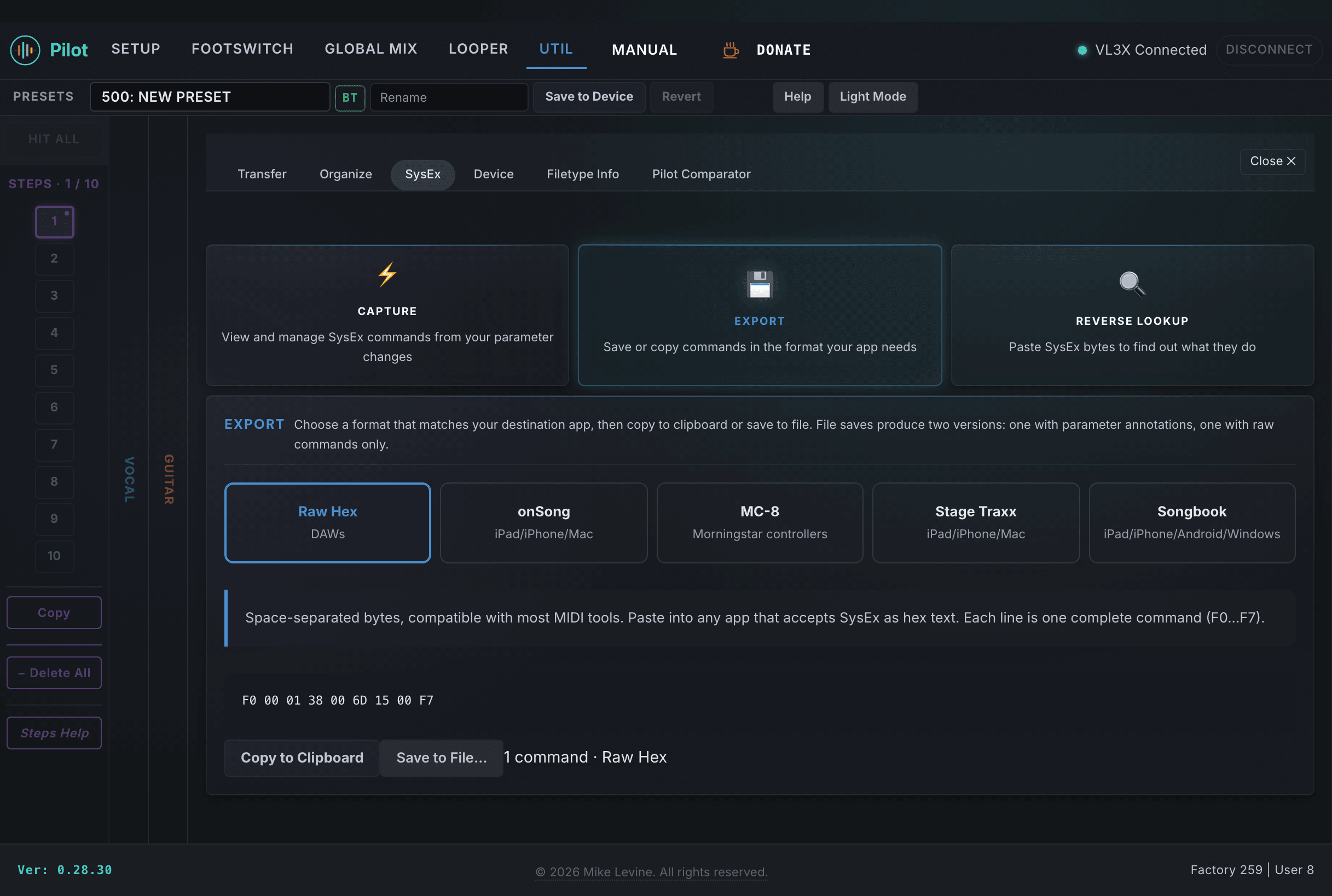Click the Factory 259 | User 8 status
Viewport: 1332px width, 896px height.
[x=1252, y=870]
